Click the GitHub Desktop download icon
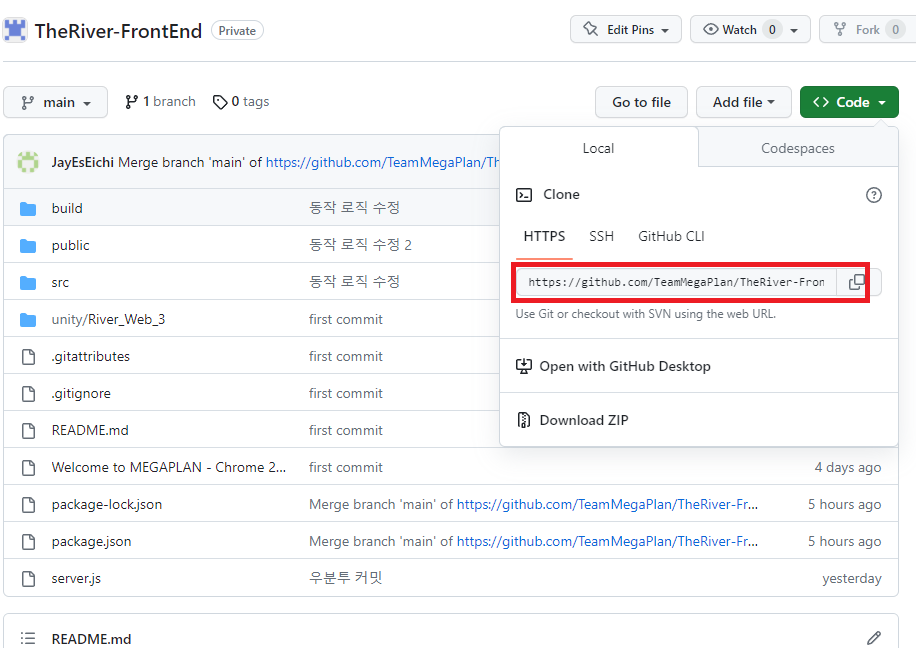 click(523, 366)
